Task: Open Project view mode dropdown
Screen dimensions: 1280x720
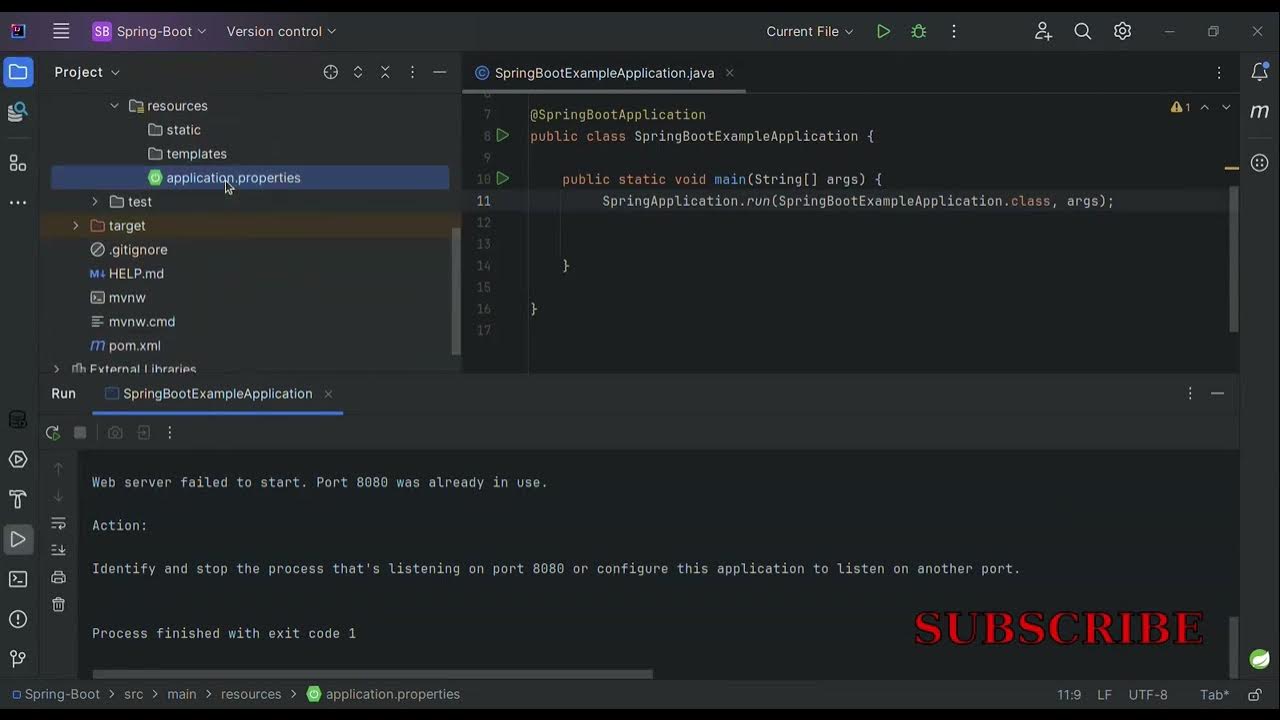Action: 87,72
